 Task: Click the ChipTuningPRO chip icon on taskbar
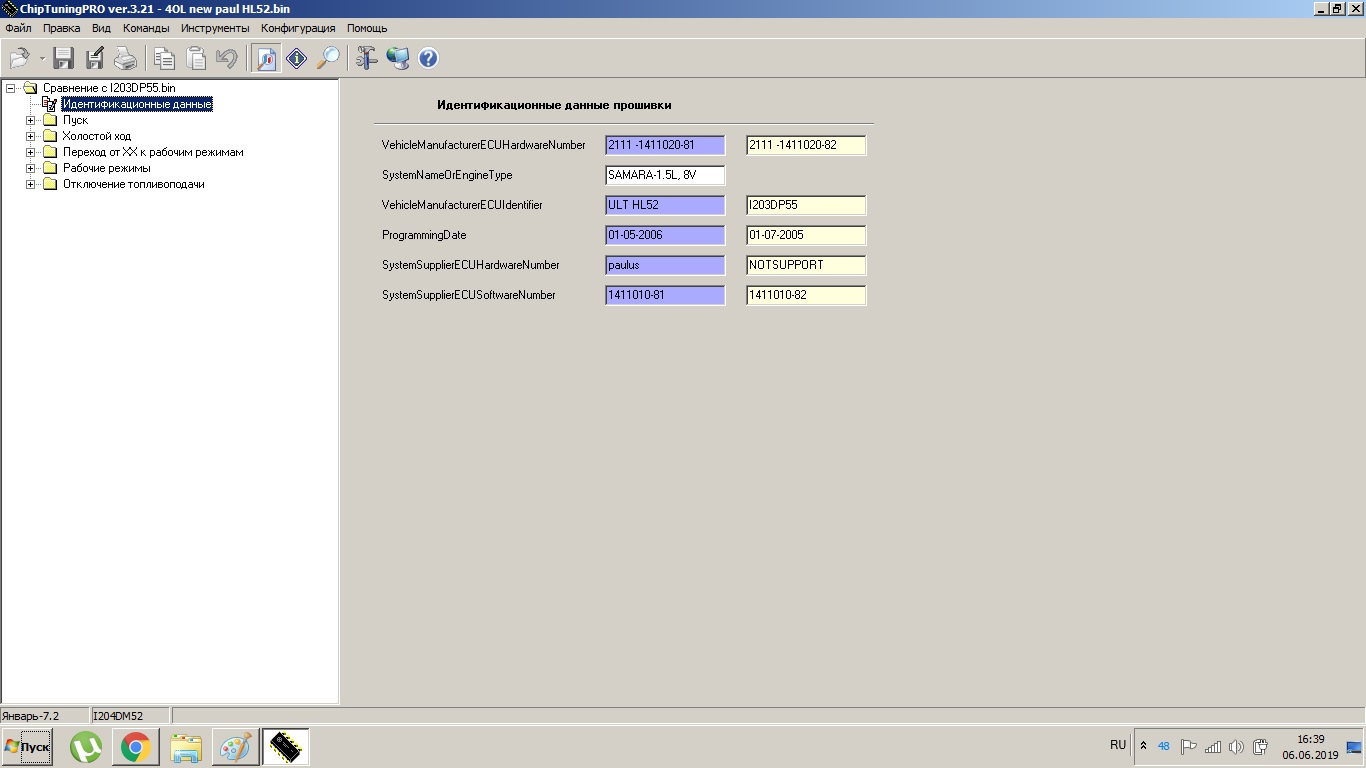click(285, 747)
